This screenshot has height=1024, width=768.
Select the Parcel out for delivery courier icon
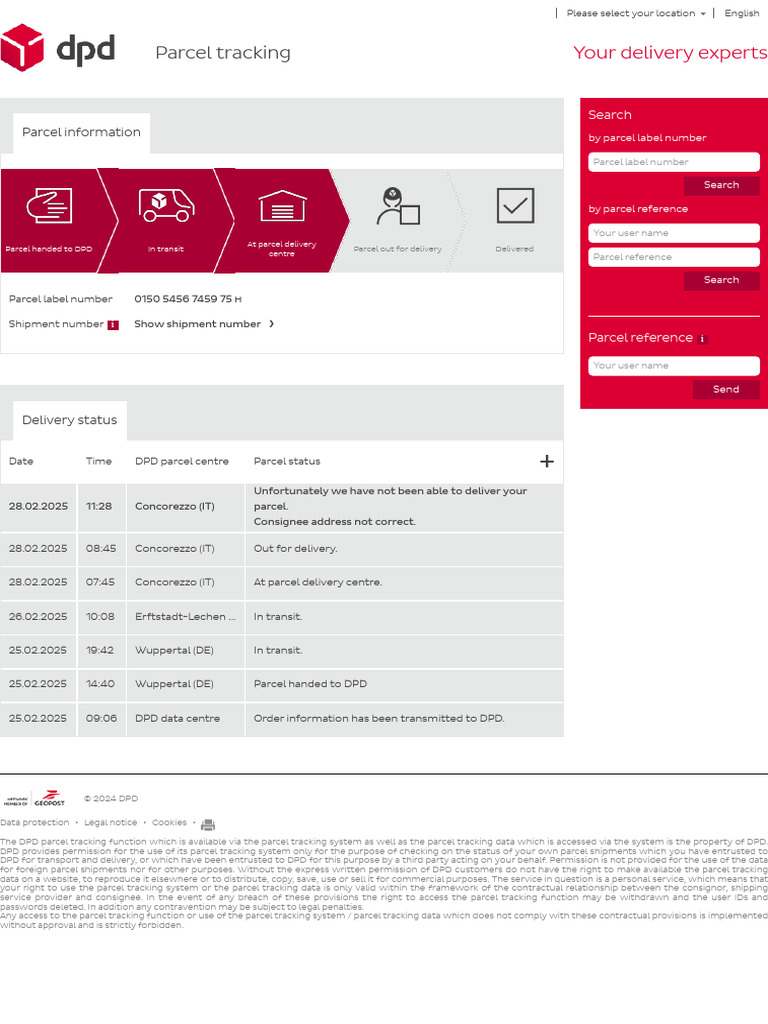coord(398,206)
